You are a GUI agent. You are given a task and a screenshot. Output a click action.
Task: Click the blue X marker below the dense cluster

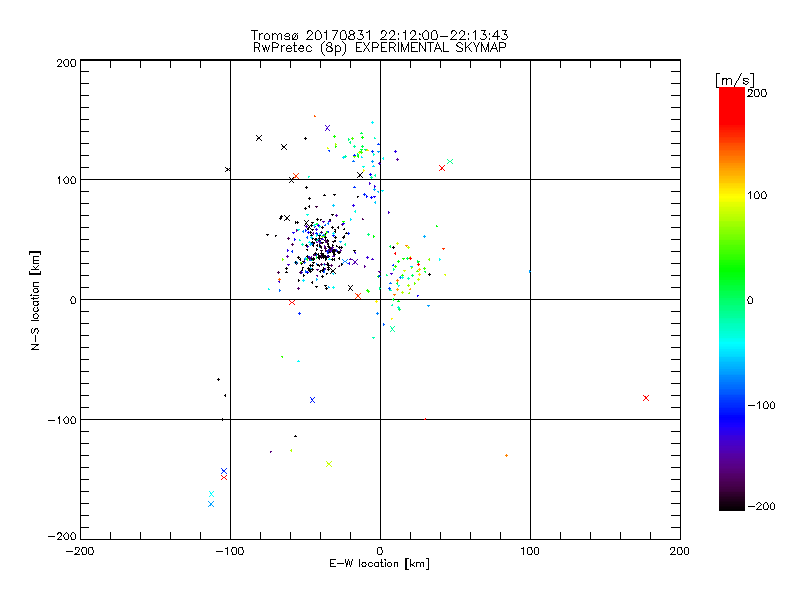[312, 400]
